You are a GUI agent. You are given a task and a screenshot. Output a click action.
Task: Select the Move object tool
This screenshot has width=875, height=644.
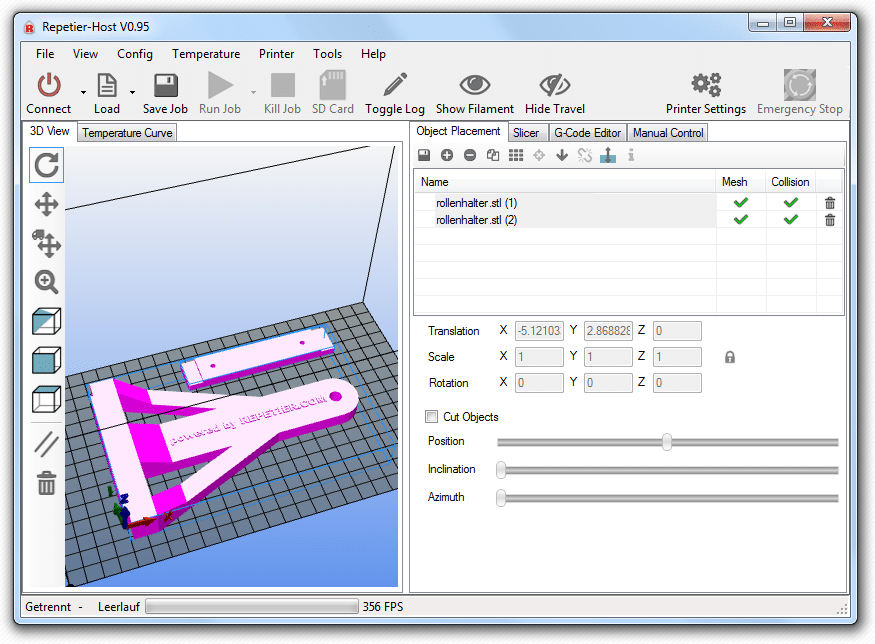(x=46, y=243)
